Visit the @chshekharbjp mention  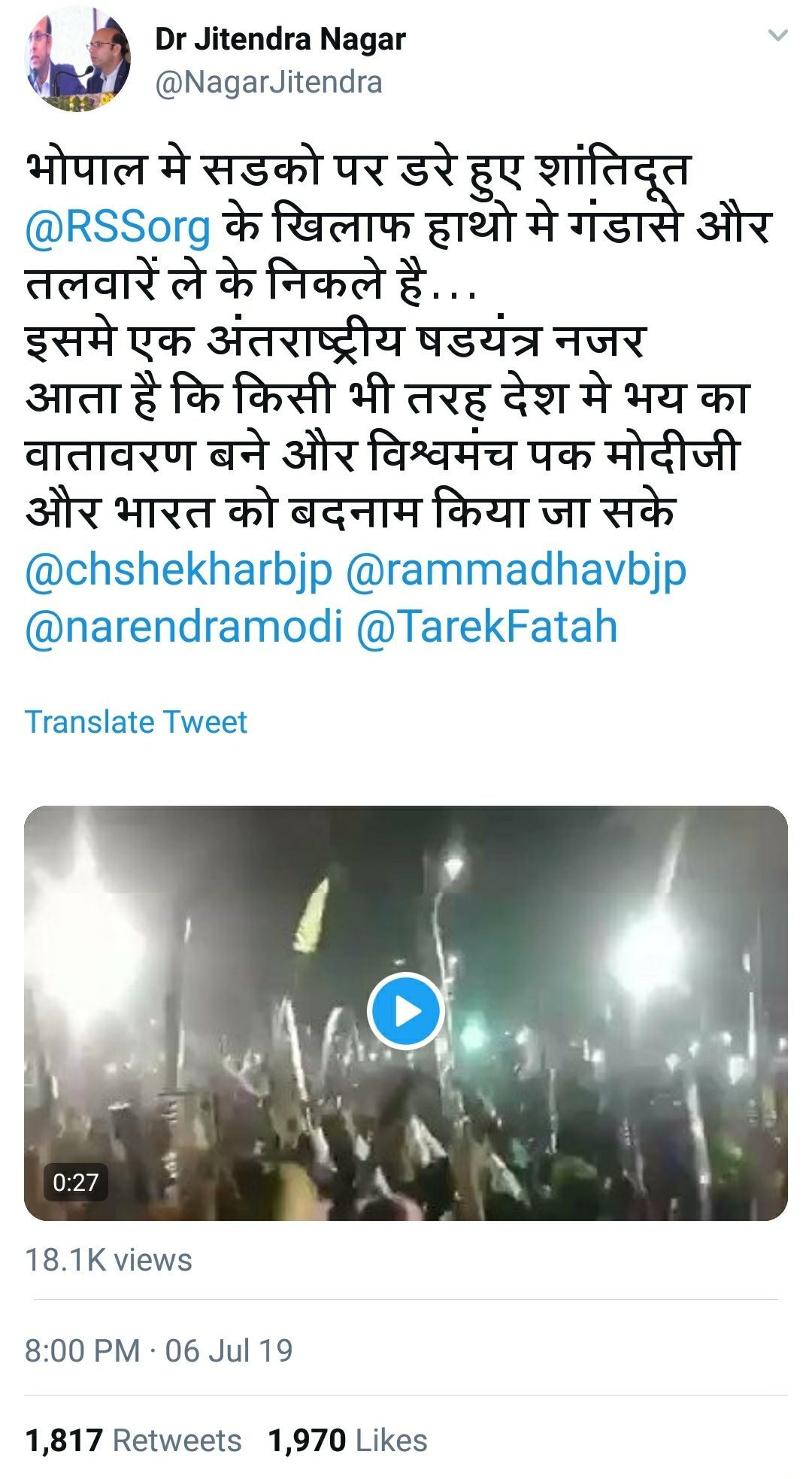(x=179, y=569)
